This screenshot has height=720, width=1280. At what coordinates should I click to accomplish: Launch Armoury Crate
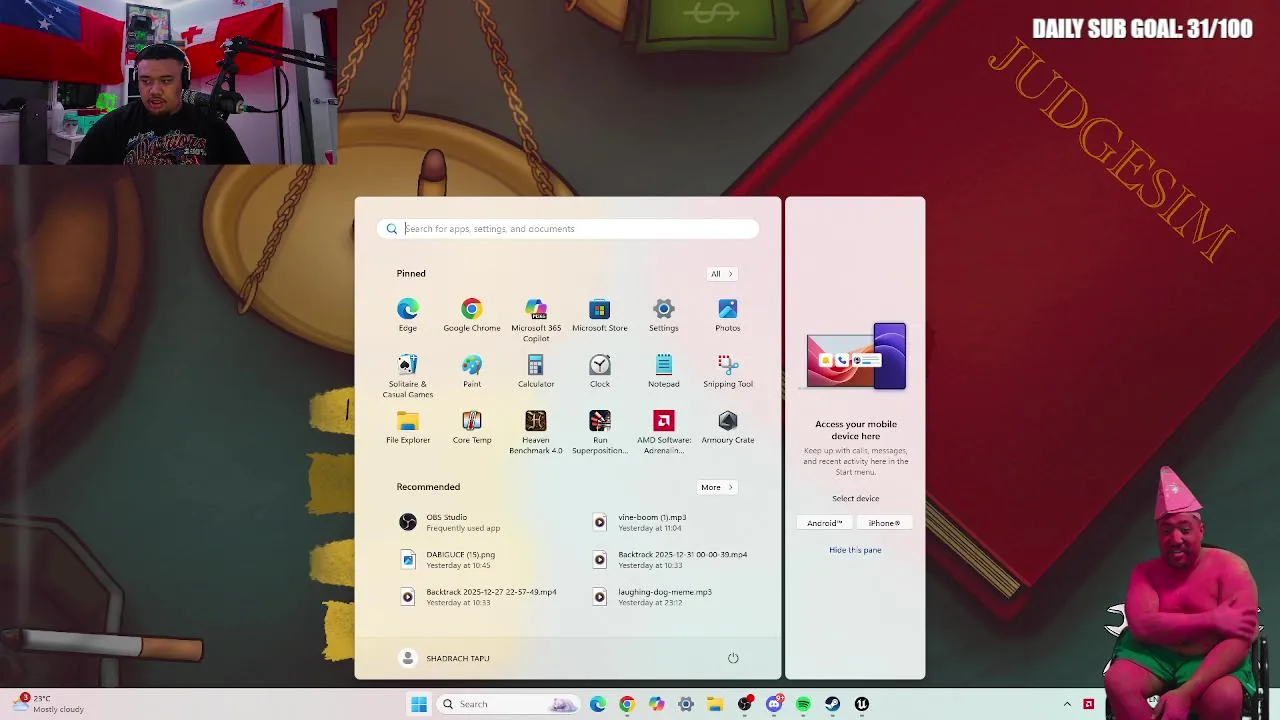(x=727, y=427)
